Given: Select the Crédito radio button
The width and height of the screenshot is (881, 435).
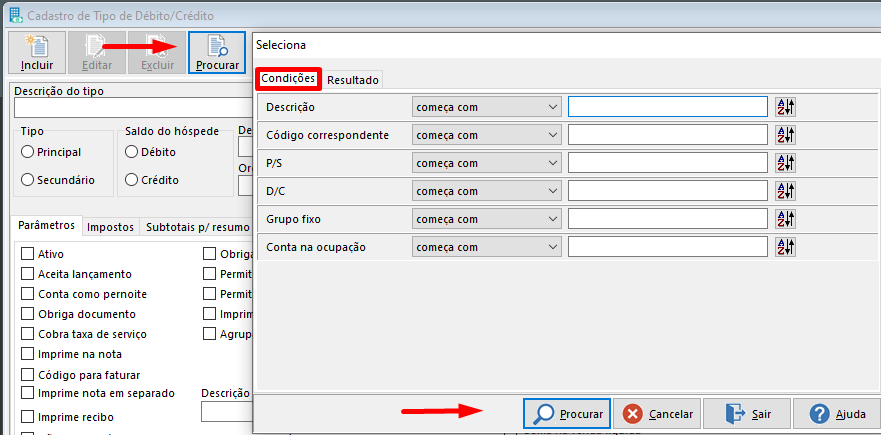Looking at the screenshot, I should tap(131, 180).
